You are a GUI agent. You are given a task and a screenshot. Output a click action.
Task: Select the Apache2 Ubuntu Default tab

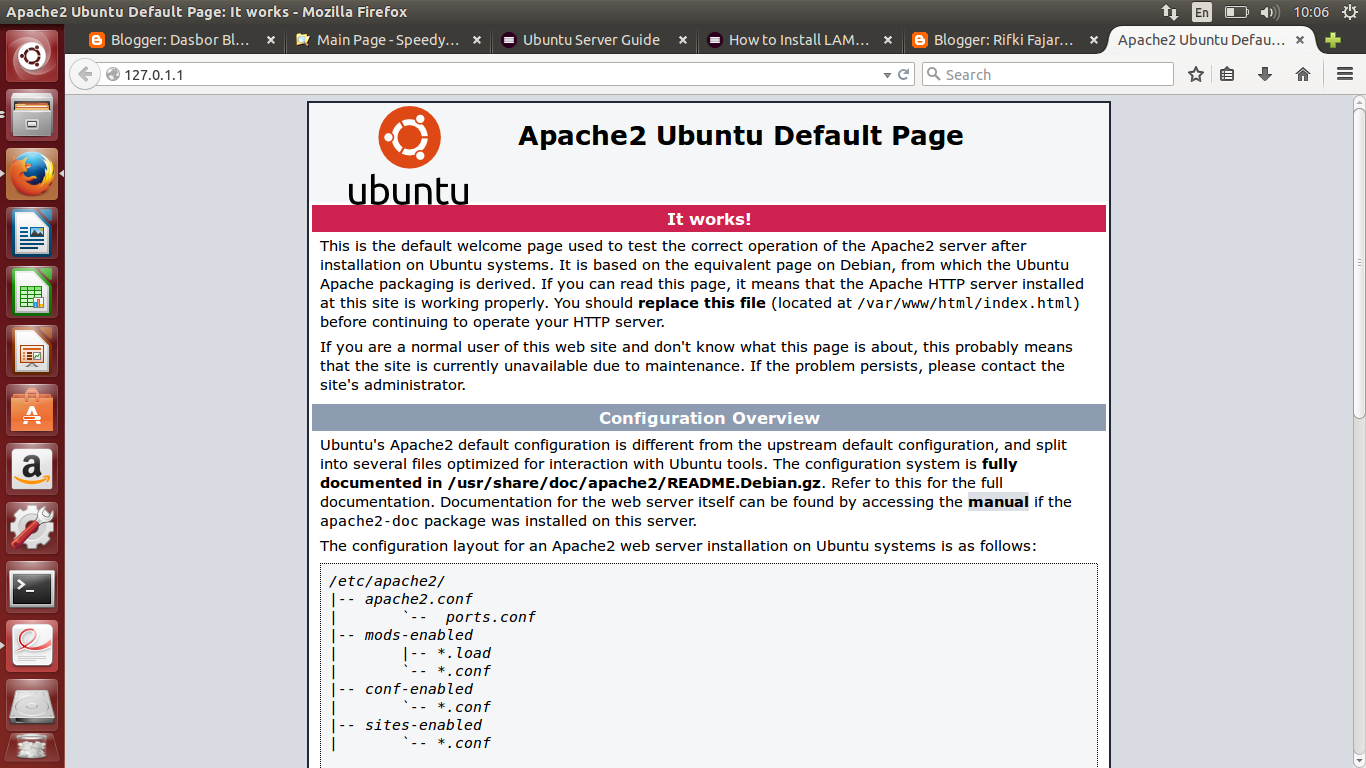(x=1201, y=40)
